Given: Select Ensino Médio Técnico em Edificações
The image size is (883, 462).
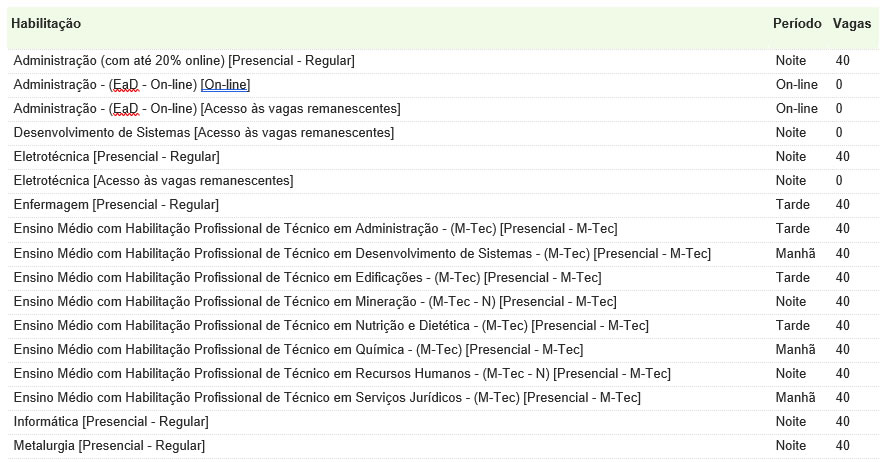Looking at the screenshot, I should pos(307,277).
